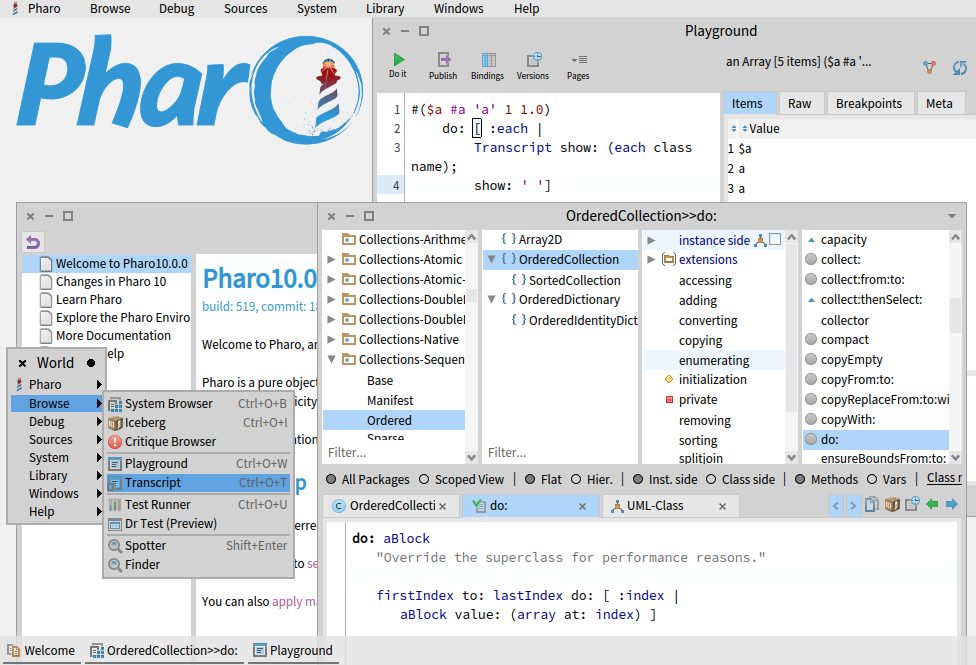The width and height of the screenshot is (976, 665).
Task: Switch to the Breakpoints inspector tab
Action: 869,103
